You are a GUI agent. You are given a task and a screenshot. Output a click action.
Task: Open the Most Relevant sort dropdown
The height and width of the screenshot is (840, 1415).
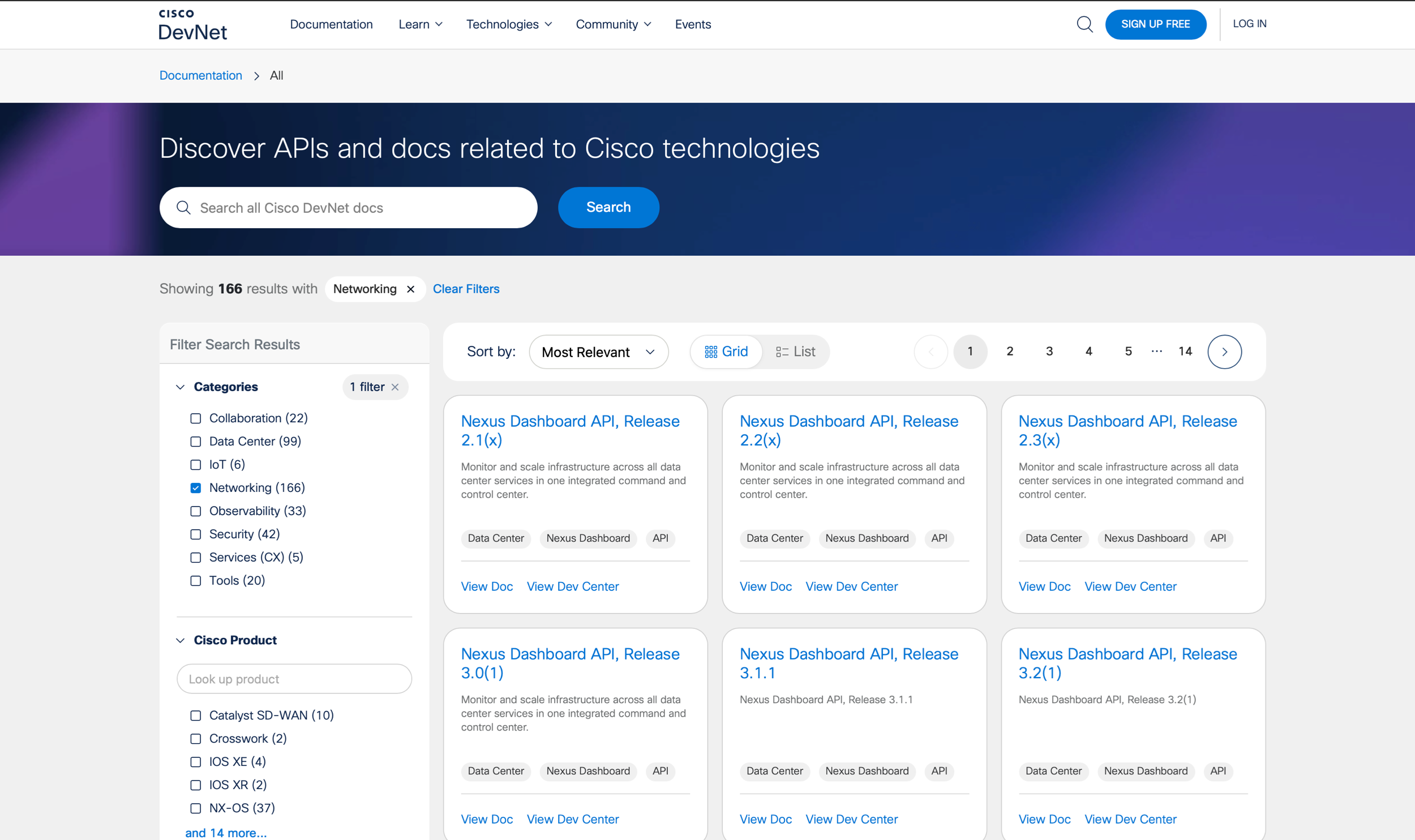(x=598, y=352)
